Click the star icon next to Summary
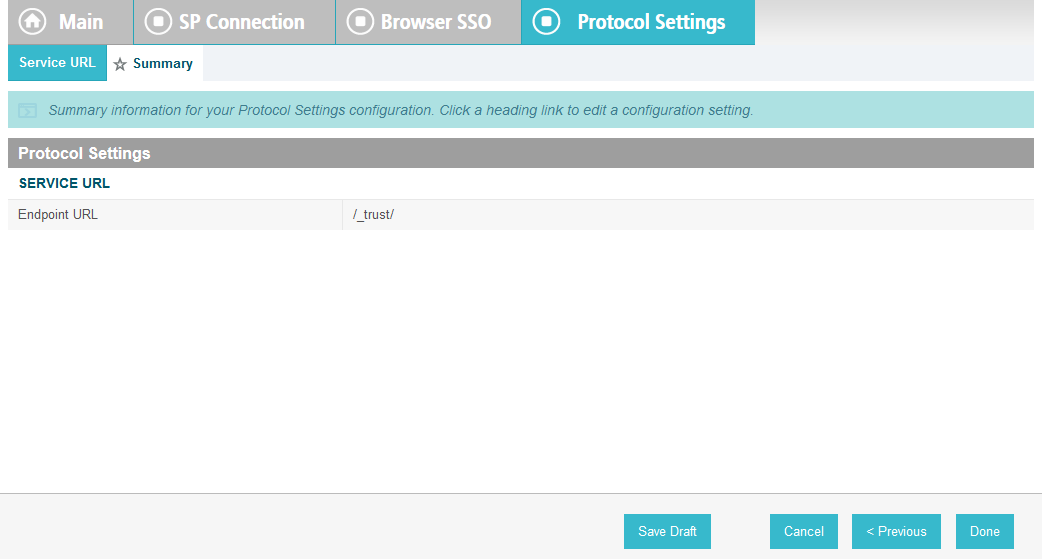This screenshot has width=1042, height=559. click(120, 64)
